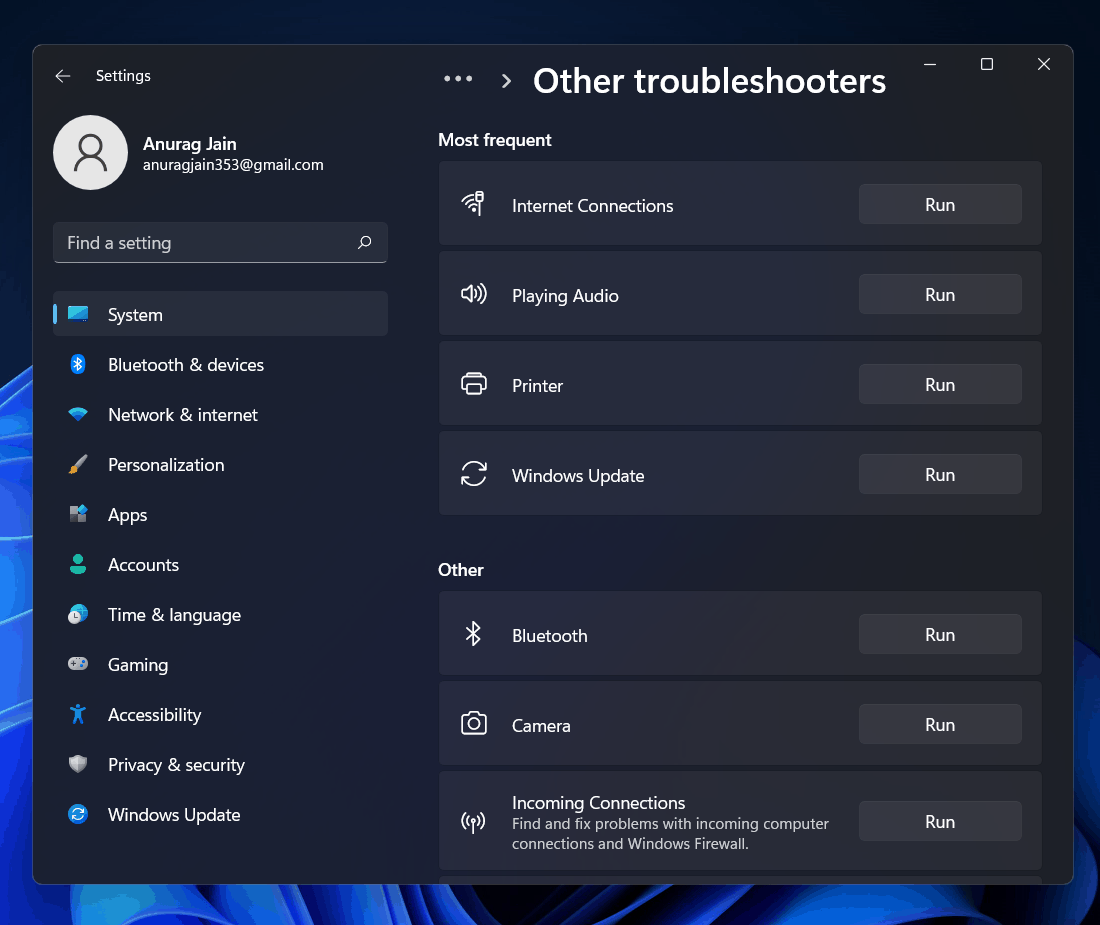
Task: Click the Internet Connections label
Action: (592, 205)
